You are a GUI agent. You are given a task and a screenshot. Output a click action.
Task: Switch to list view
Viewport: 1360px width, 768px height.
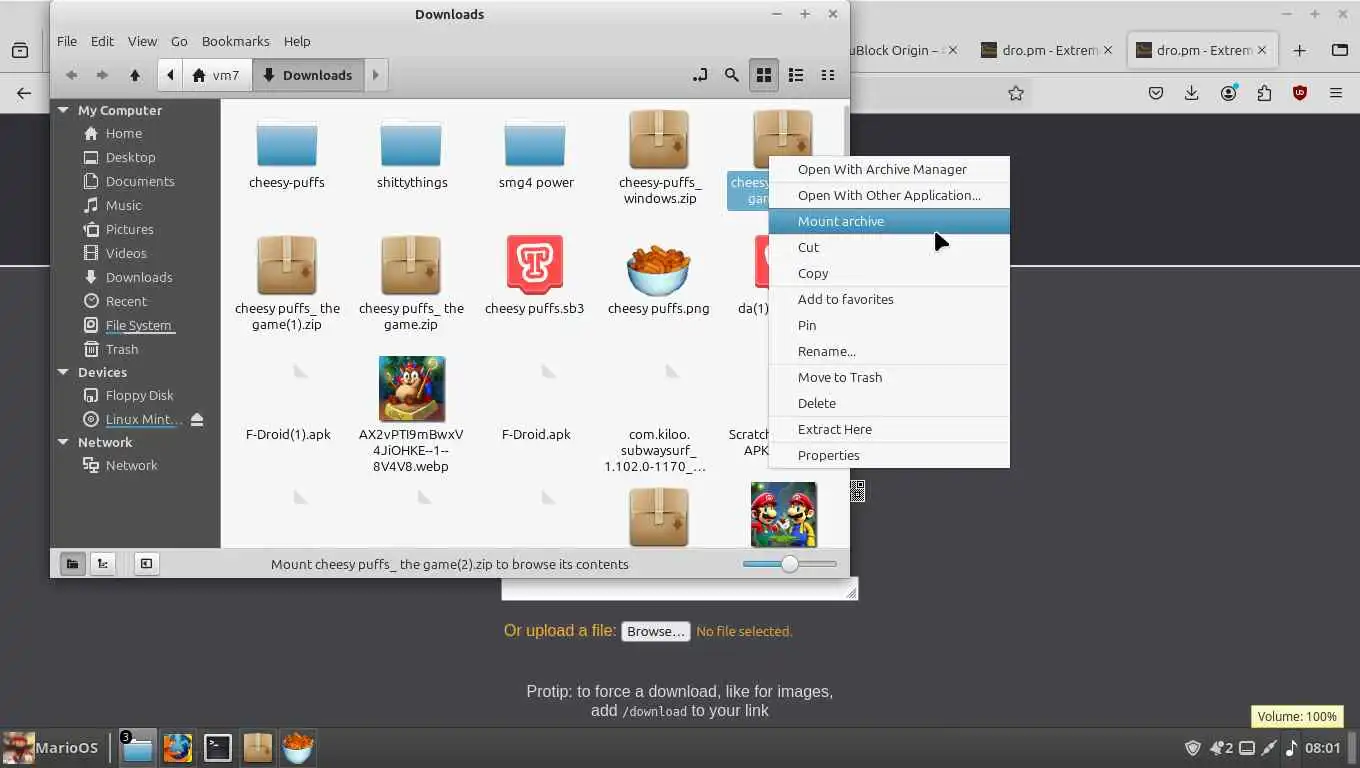[x=796, y=75]
